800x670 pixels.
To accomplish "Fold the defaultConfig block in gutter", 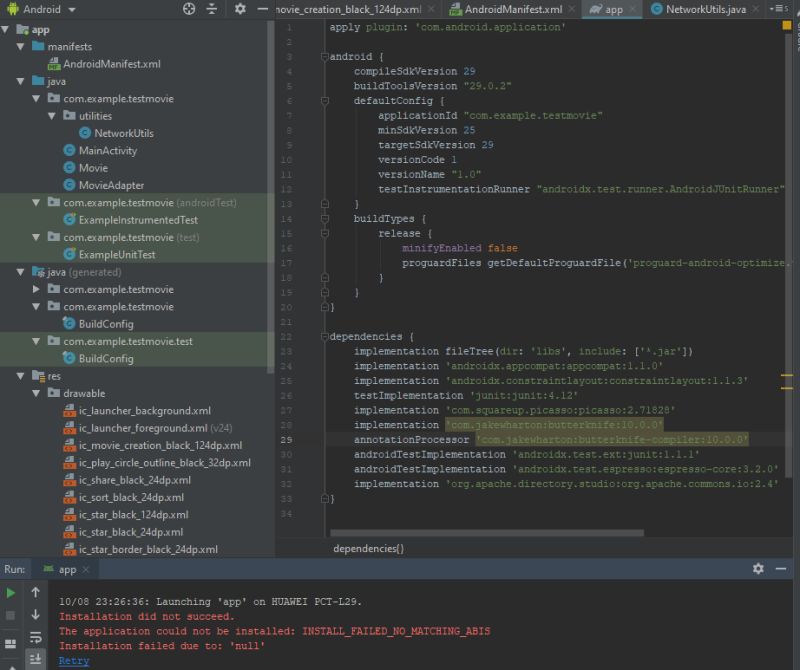I will click(x=324, y=101).
